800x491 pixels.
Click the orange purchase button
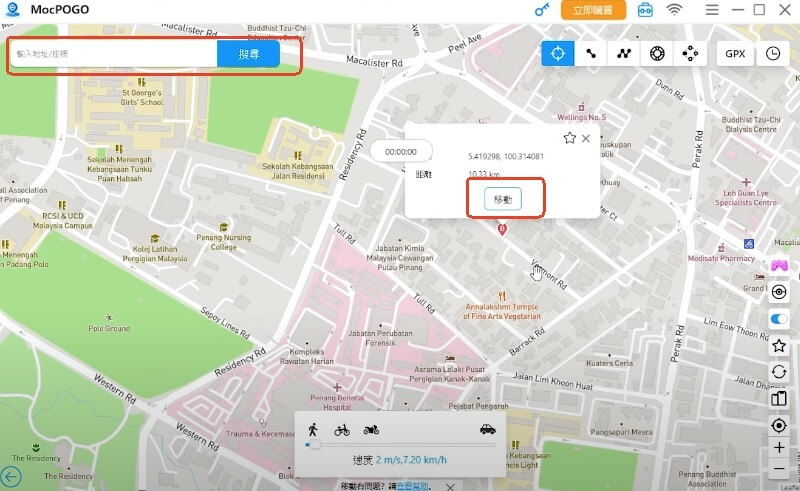593,10
